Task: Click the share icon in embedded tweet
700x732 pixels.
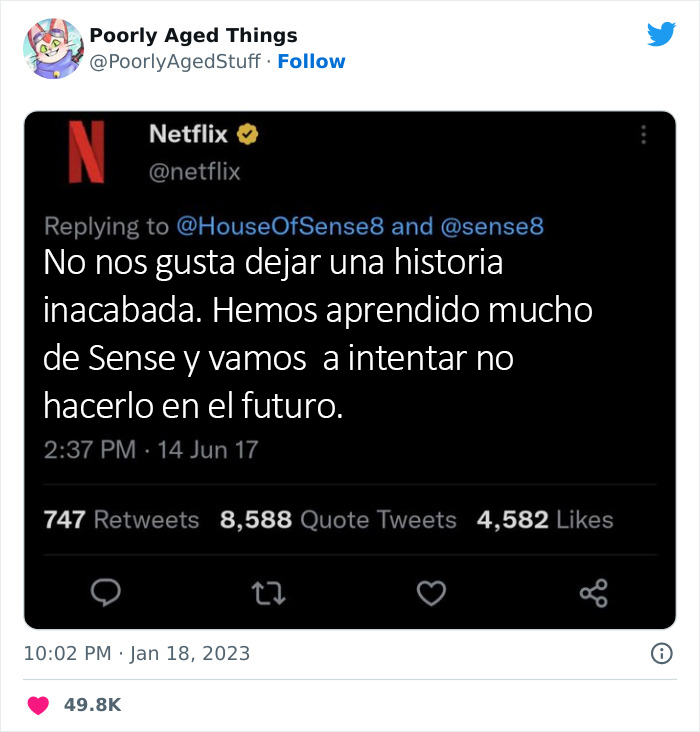Action: (594, 593)
